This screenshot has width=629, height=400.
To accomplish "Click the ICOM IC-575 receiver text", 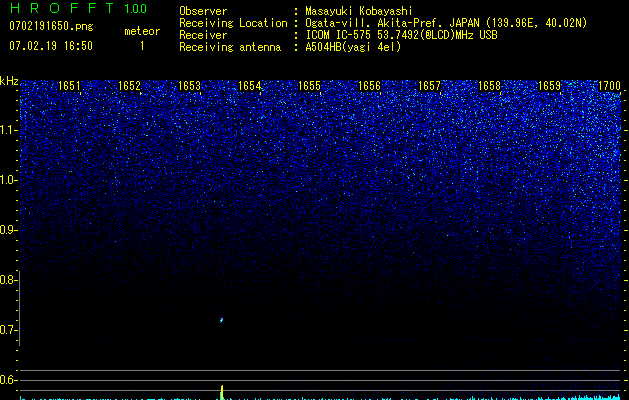I will pos(402,35).
